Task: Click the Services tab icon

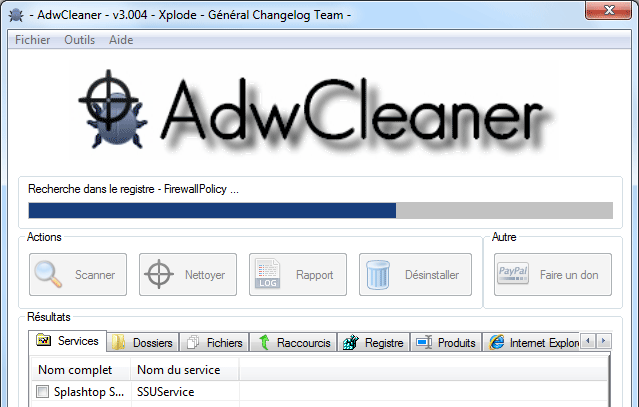Action: (x=44, y=340)
